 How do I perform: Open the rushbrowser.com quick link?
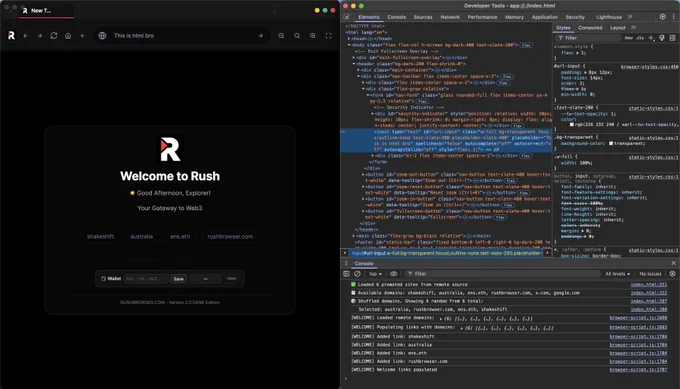pos(230,236)
